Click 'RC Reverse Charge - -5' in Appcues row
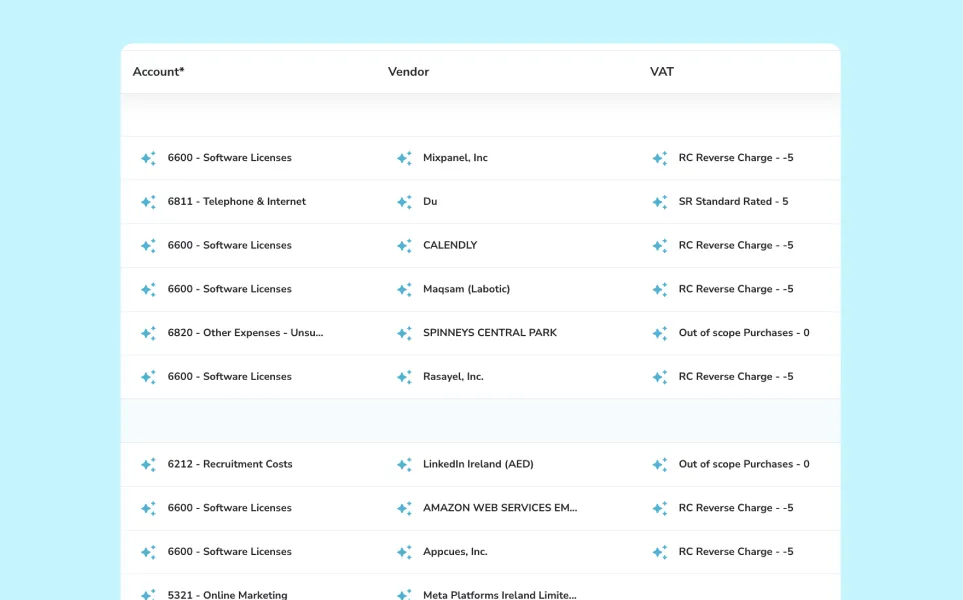This screenshot has height=600, width=963. [736, 551]
